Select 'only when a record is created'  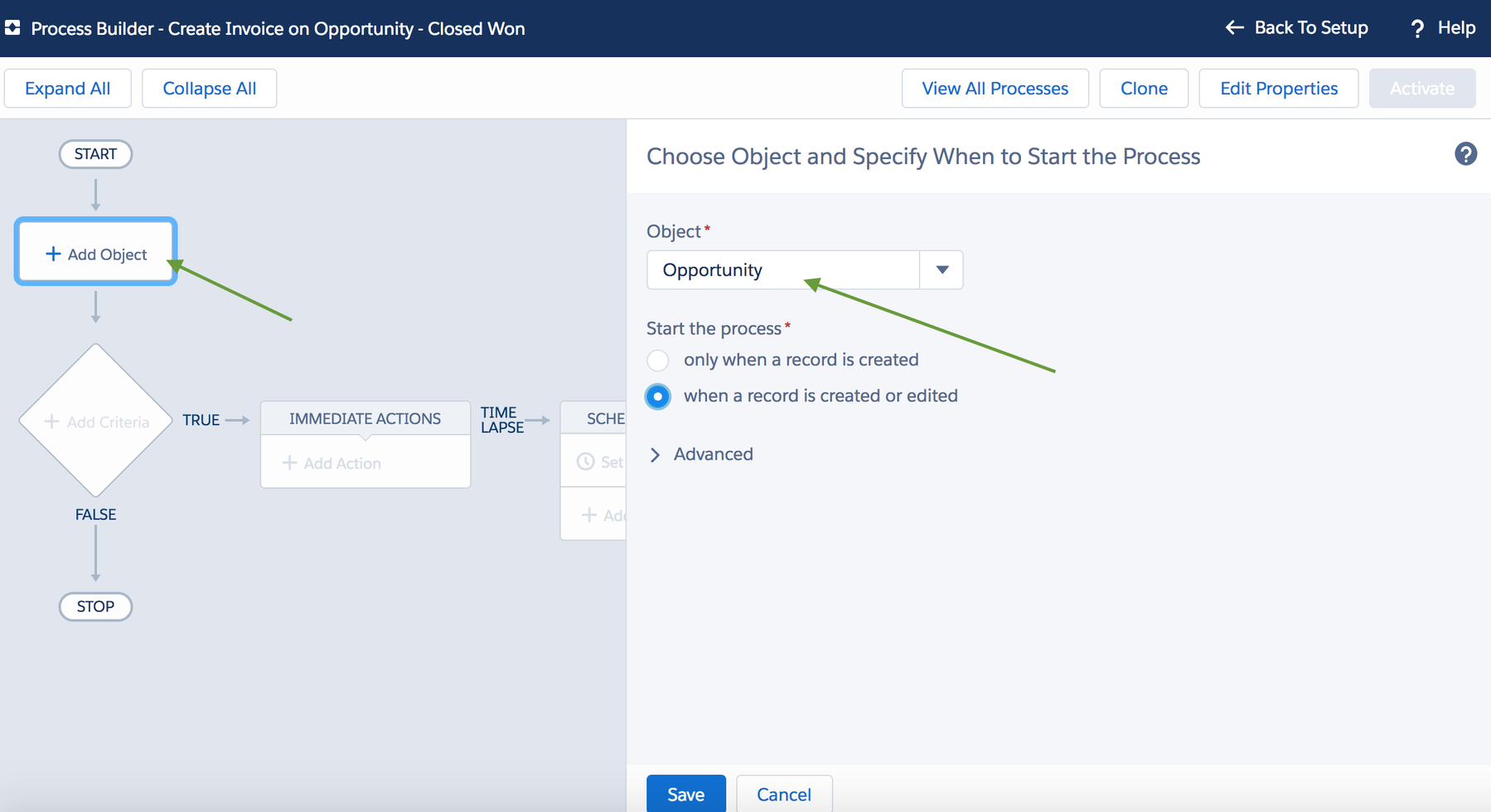click(x=658, y=360)
